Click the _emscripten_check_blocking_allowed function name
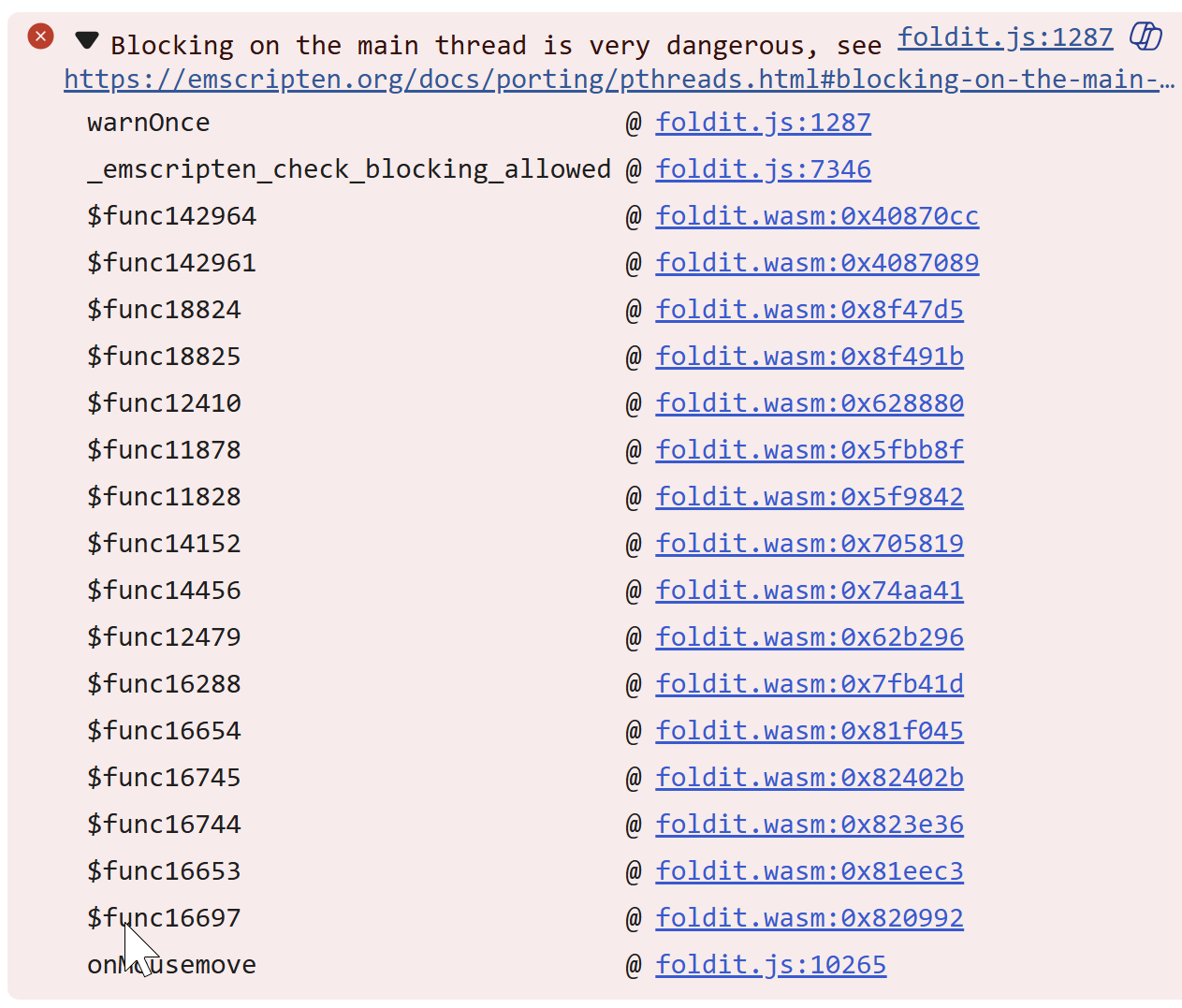This screenshot has width=1182, height=1008. pyautogui.click(x=348, y=169)
